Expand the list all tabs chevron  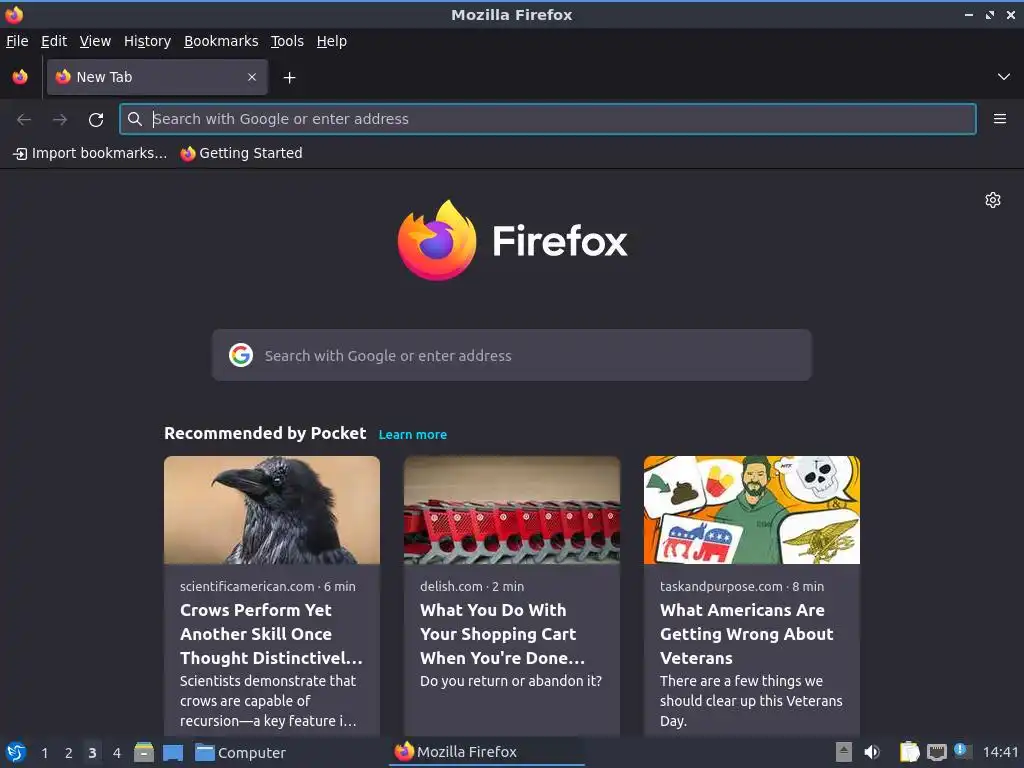click(x=1003, y=77)
